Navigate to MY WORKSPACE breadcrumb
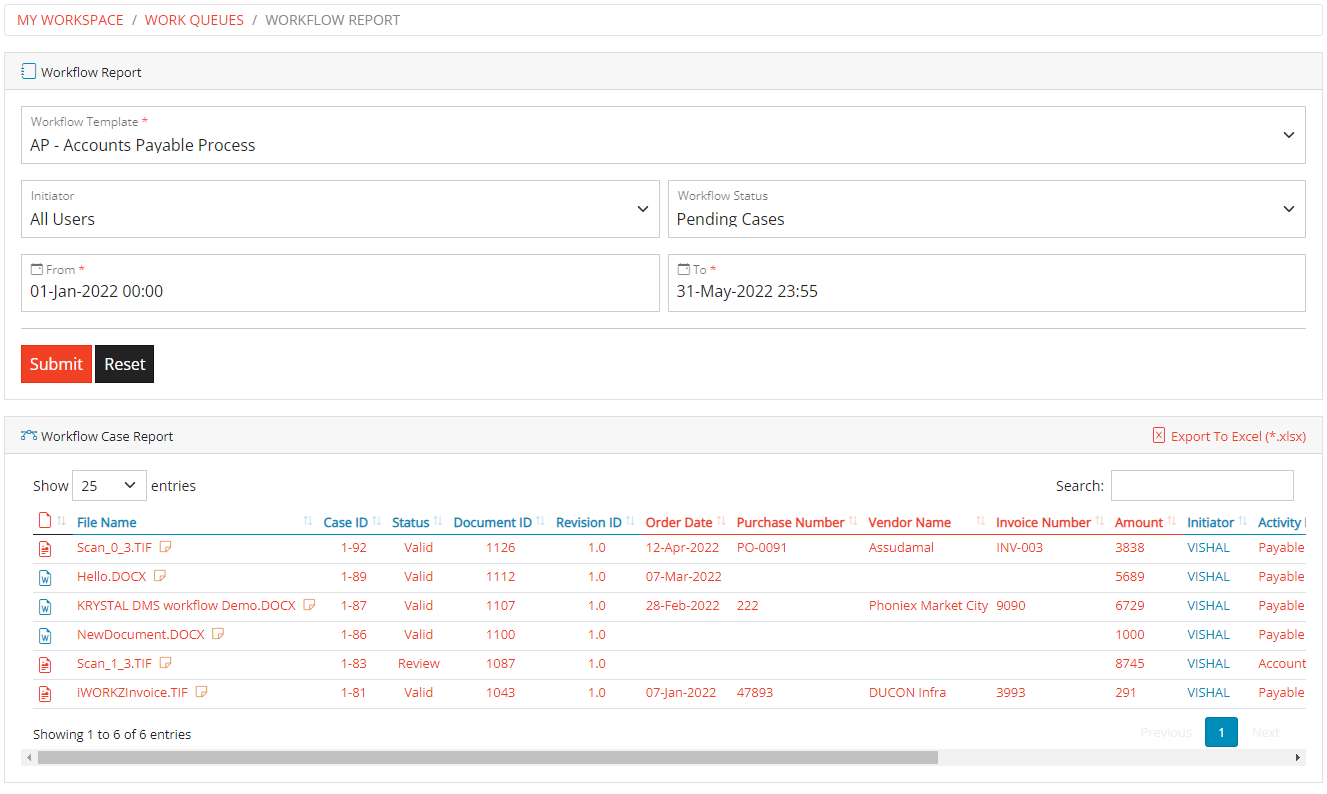 click(69, 19)
